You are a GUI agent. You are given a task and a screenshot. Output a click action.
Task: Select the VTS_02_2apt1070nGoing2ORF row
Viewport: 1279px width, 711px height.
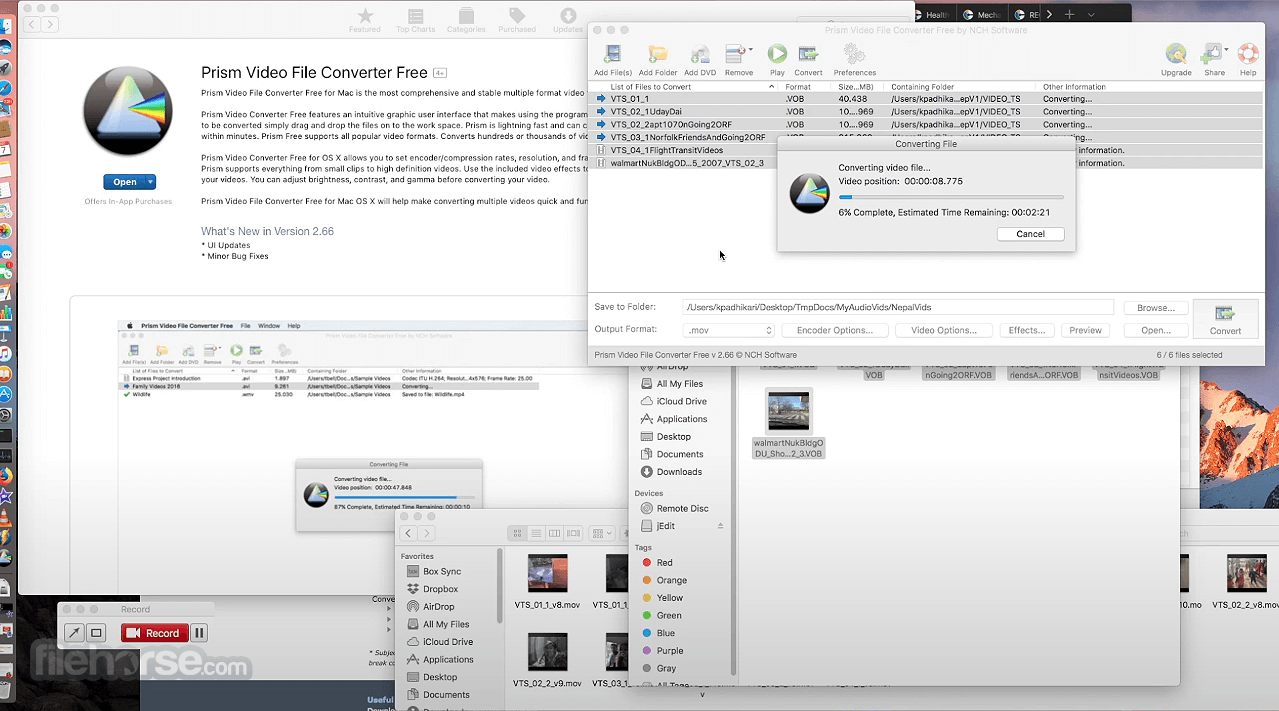pyautogui.click(x=926, y=125)
